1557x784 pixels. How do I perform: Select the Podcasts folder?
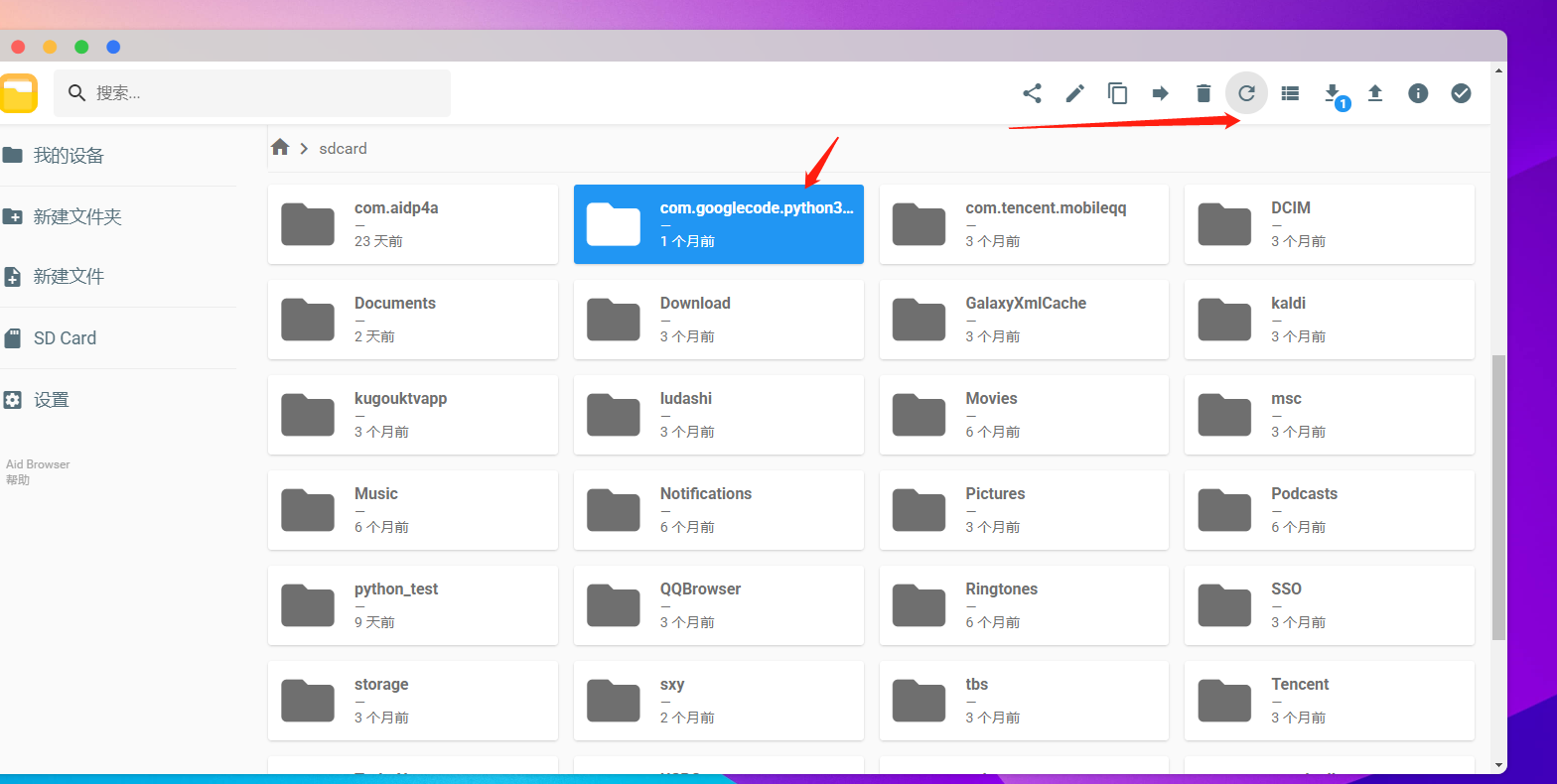1330,510
